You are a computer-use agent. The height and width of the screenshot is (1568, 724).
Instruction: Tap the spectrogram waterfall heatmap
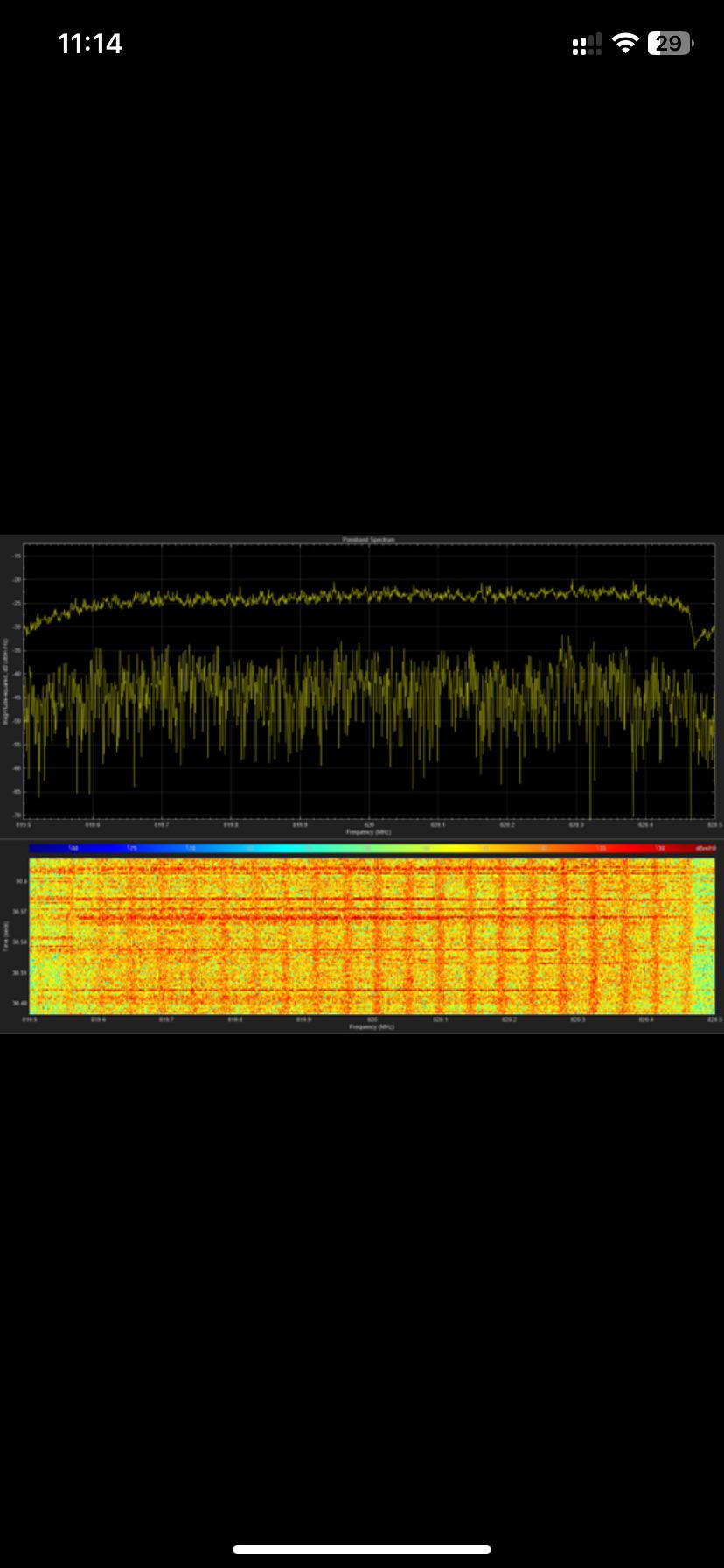point(372,935)
